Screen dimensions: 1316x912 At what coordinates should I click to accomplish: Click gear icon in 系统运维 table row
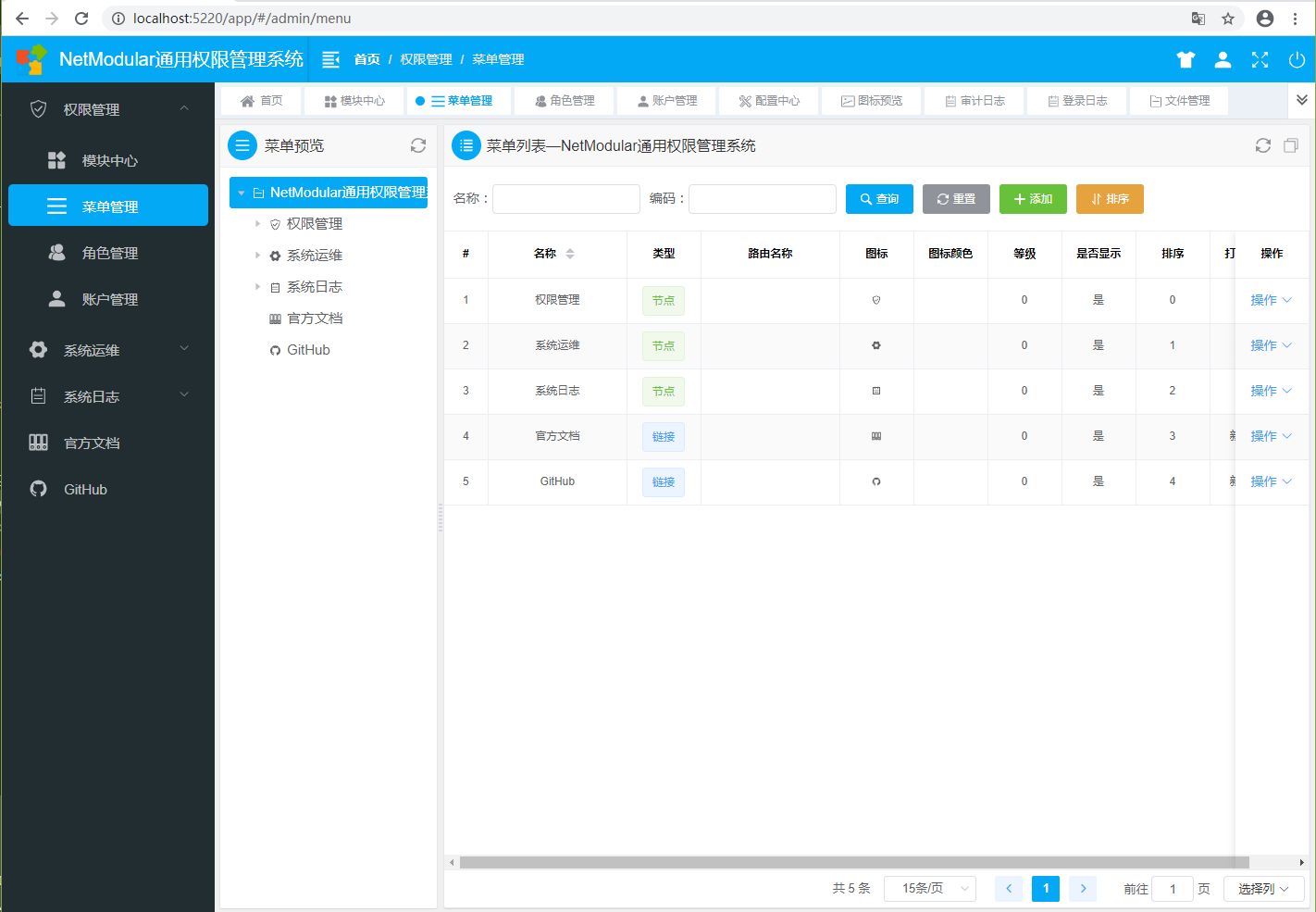pos(876,345)
